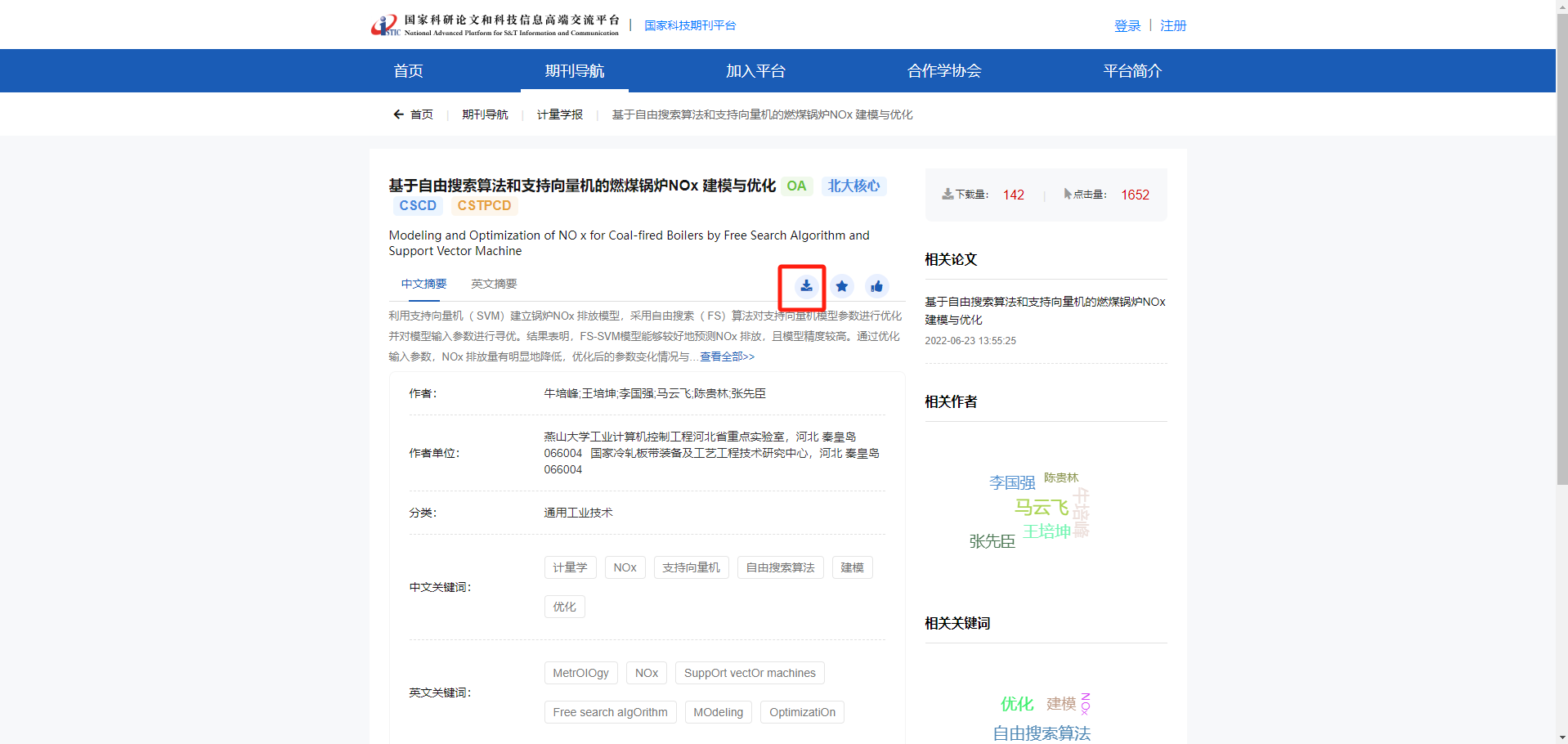This screenshot has width=1568, height=744.
Task: Click the MOdeling keyword tag
Action: pos(719,712)
